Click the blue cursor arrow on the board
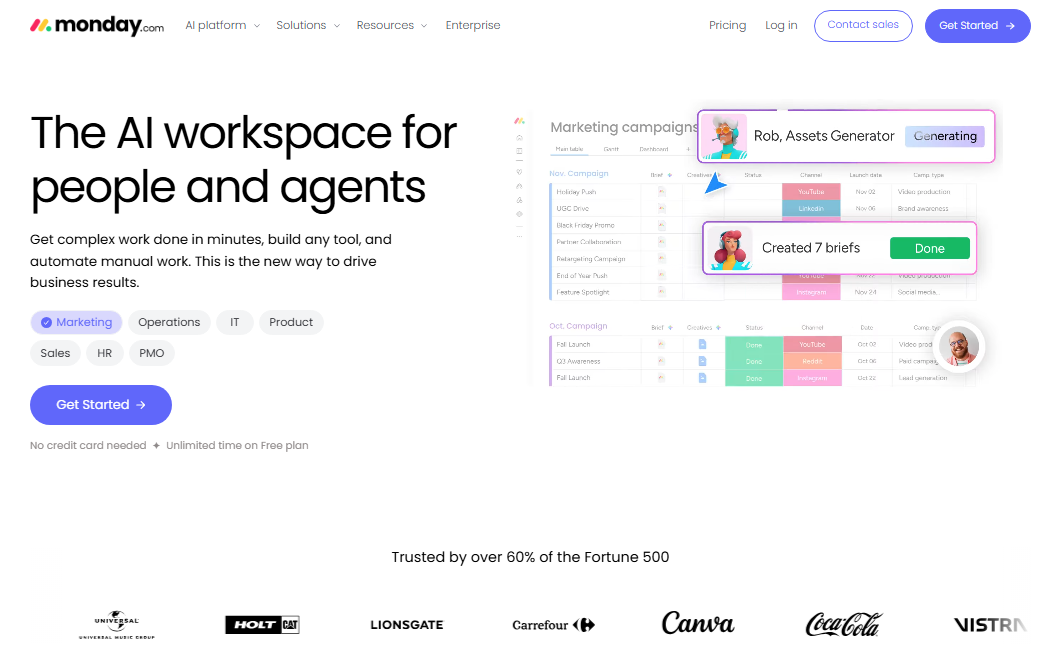 tap(715, 183)
